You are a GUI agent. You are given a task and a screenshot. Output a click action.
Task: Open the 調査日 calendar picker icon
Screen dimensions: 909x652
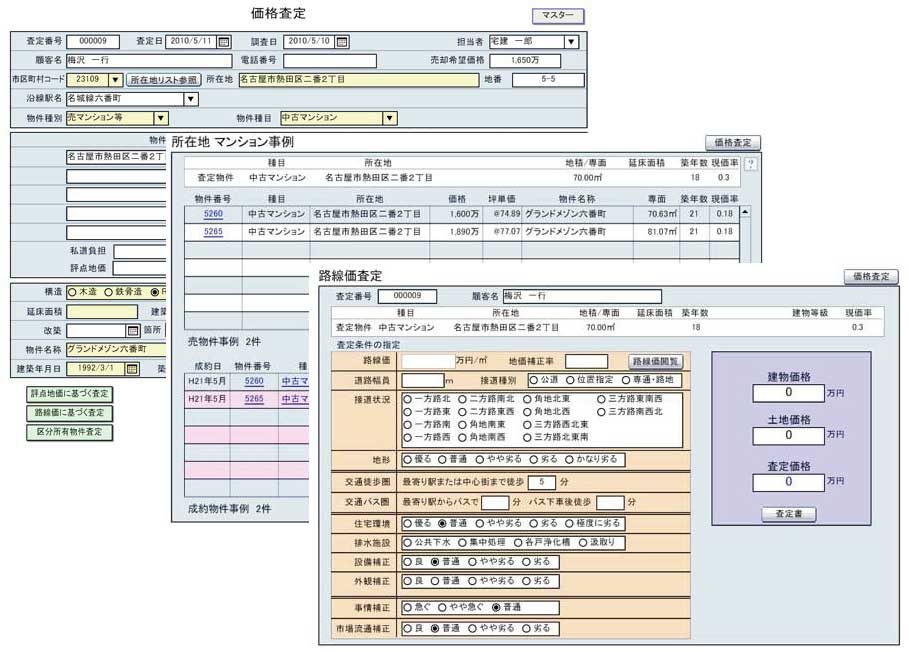(342, 42)
